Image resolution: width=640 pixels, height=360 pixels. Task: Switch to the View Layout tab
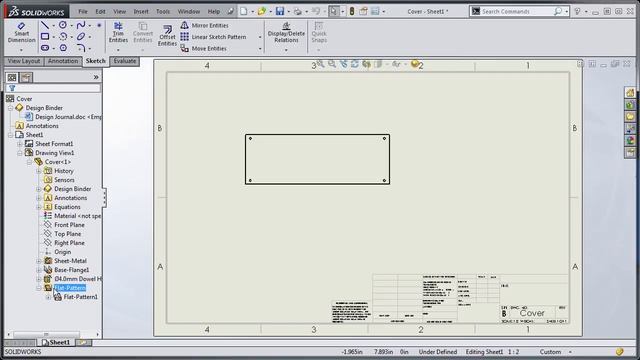click(24, 61)
